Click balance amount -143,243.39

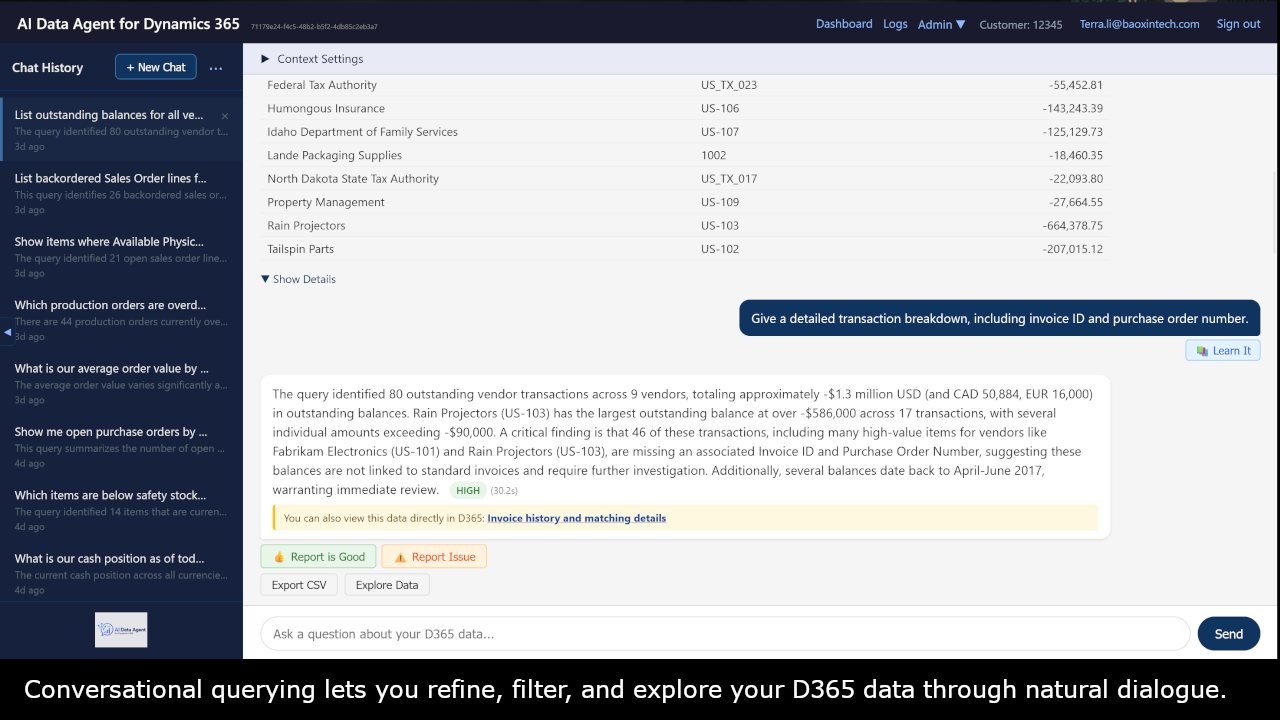pos(1073,108)
